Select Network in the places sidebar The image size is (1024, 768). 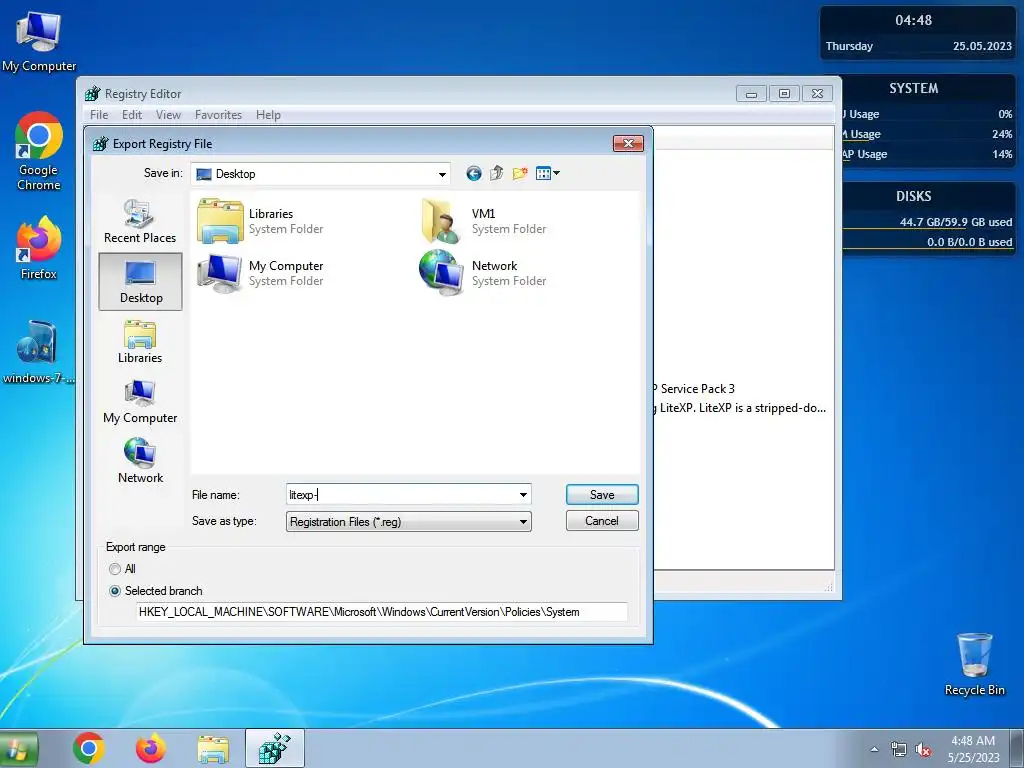coord(140,461)
